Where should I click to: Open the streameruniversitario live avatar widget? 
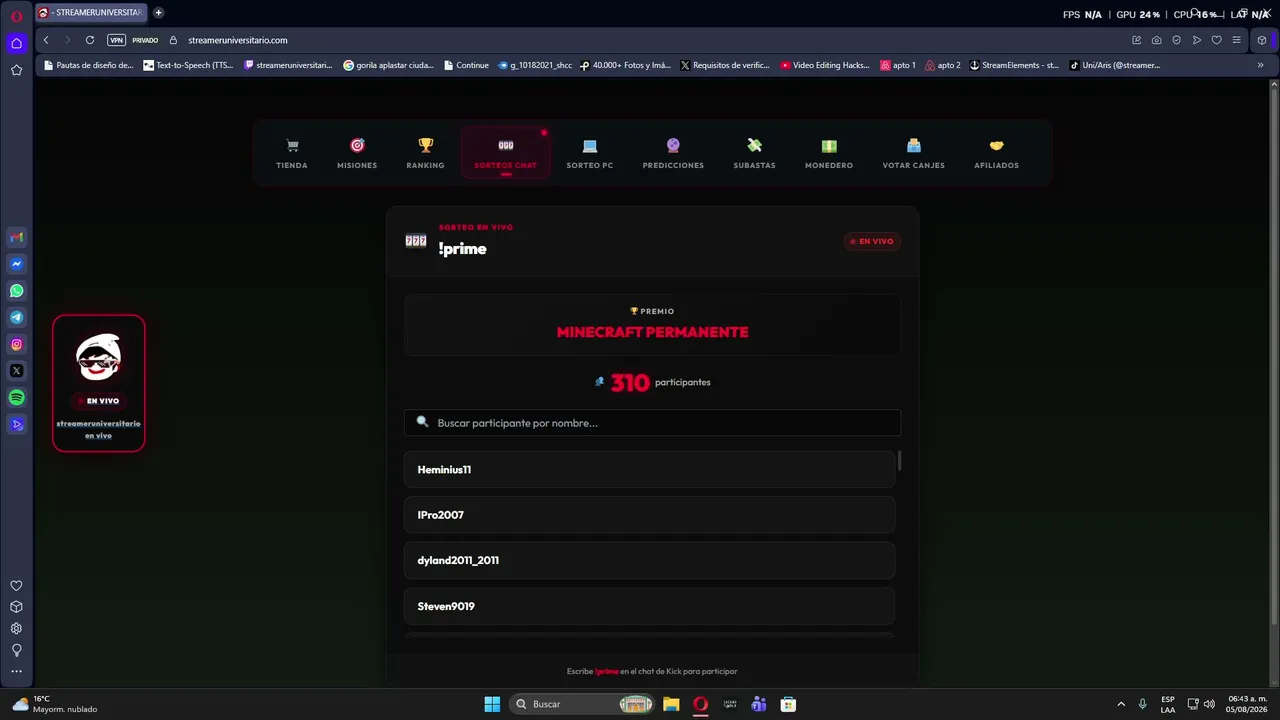pyautogui.click(x=98, y=383)
